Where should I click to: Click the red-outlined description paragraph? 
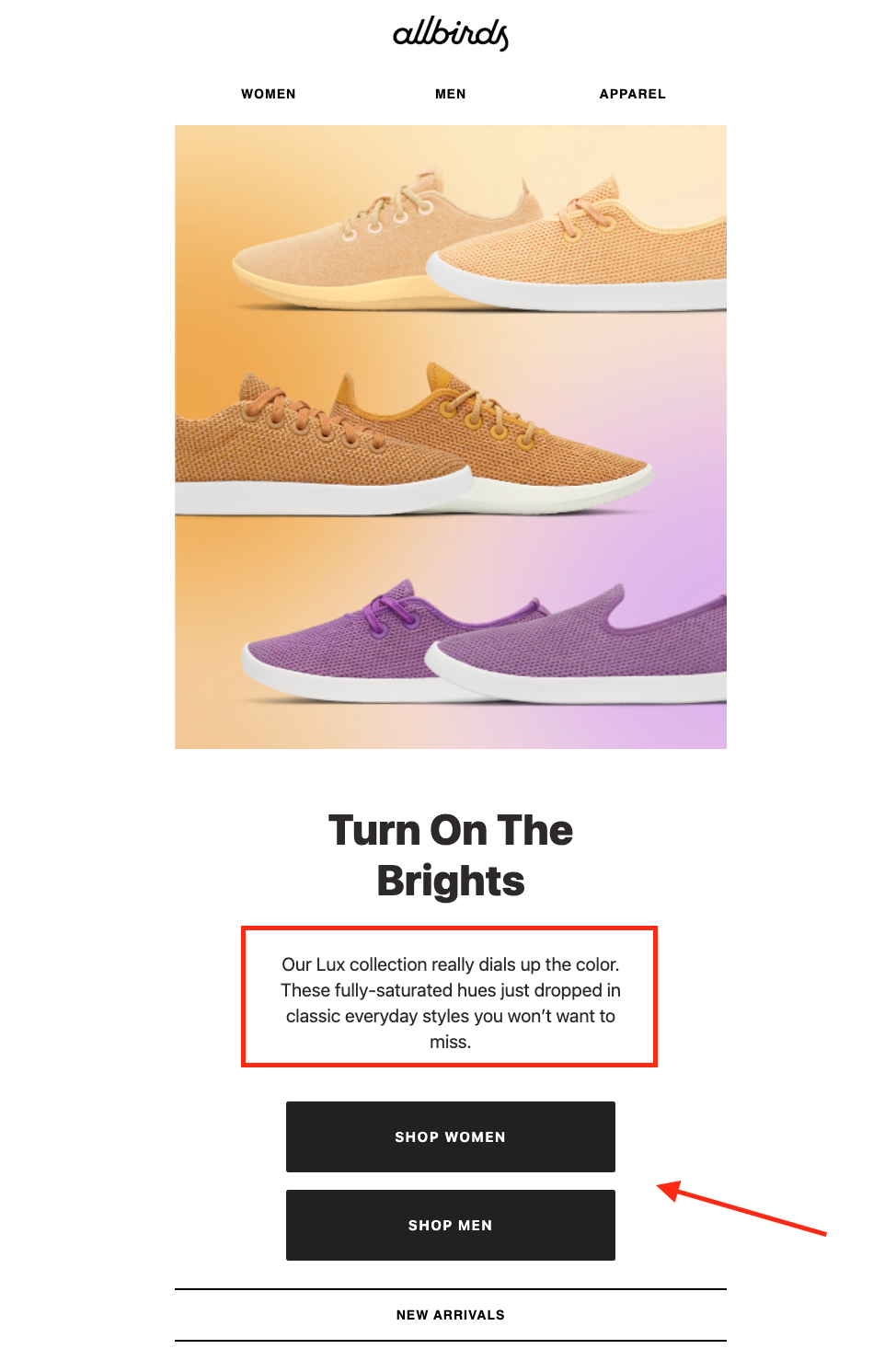(x=449, y=997)
